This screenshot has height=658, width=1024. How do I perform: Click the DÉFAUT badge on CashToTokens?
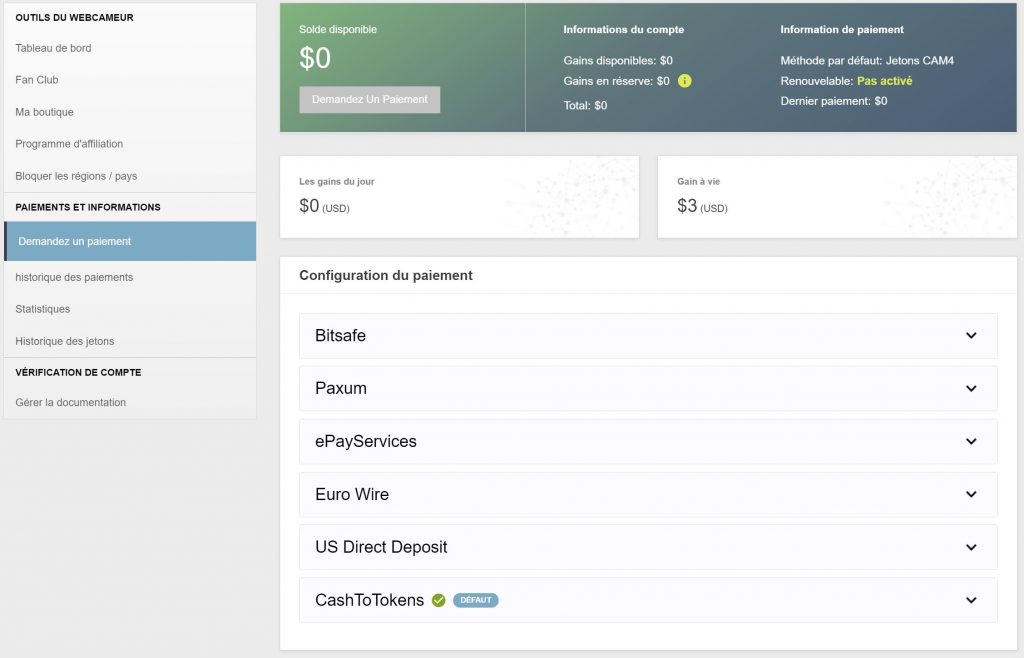click(x=475, y=600)
